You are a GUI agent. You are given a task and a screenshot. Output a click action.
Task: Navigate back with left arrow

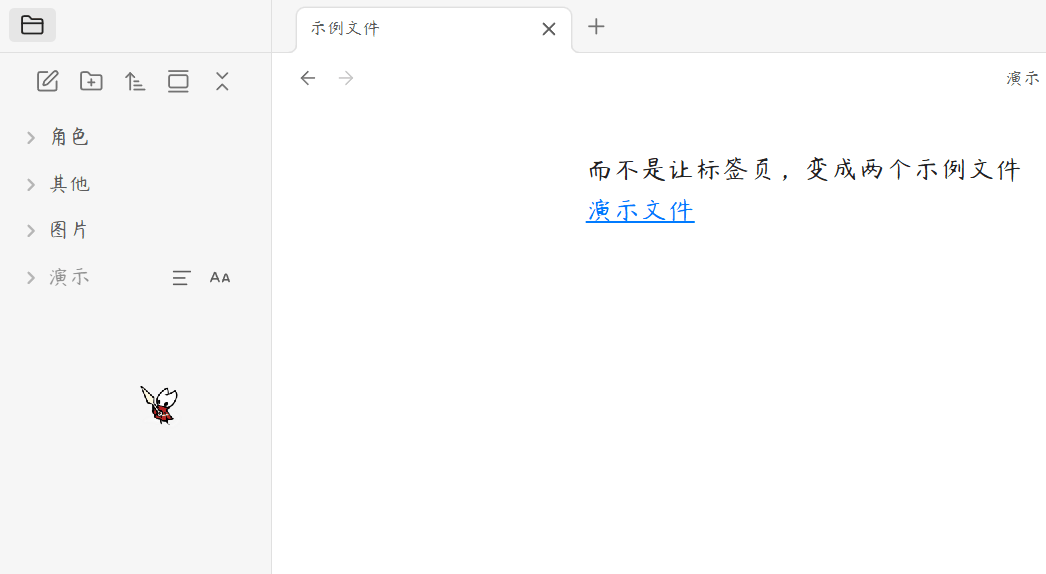(308, 78)
